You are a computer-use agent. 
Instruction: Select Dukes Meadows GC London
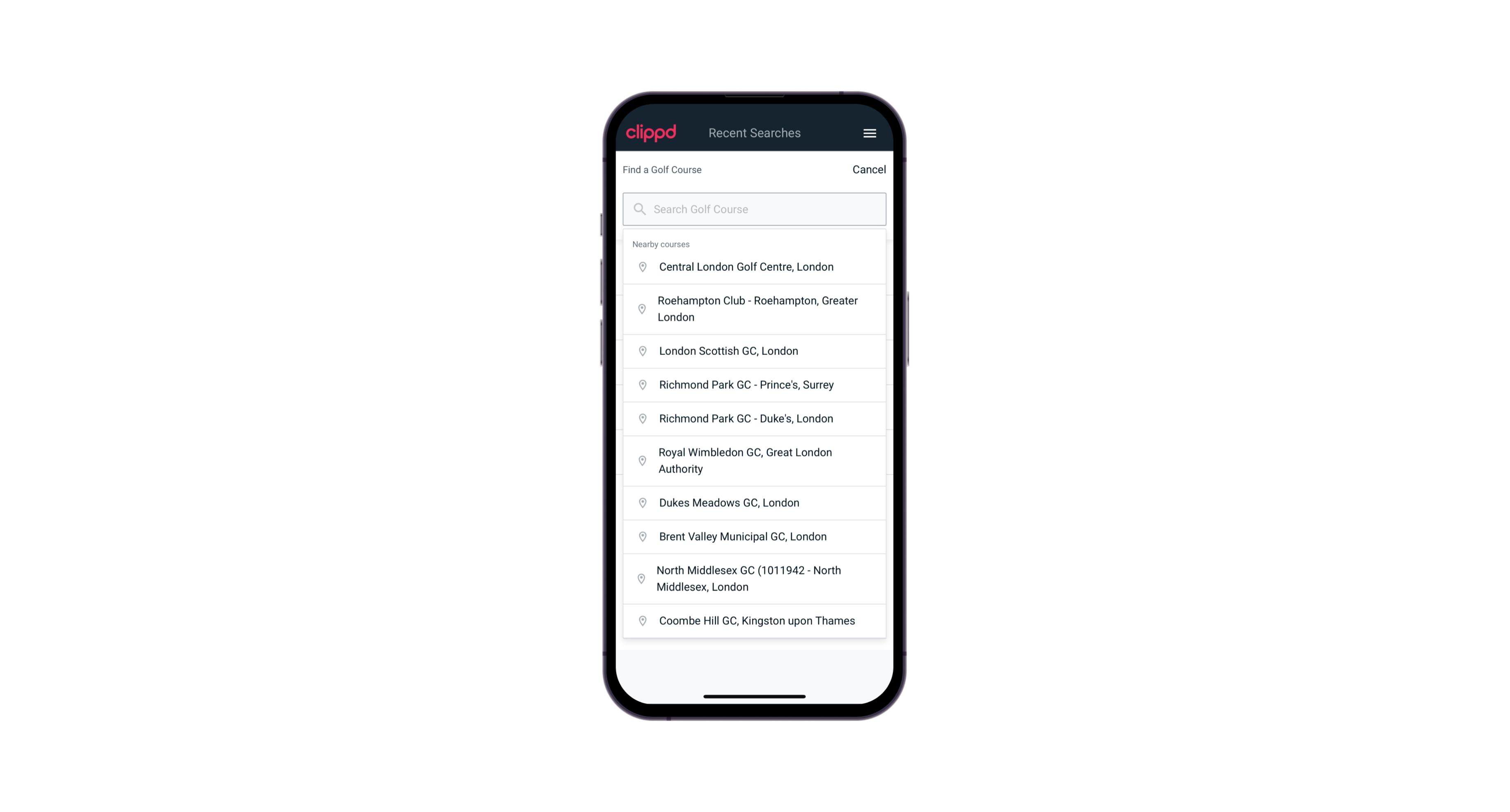point(754,502)
